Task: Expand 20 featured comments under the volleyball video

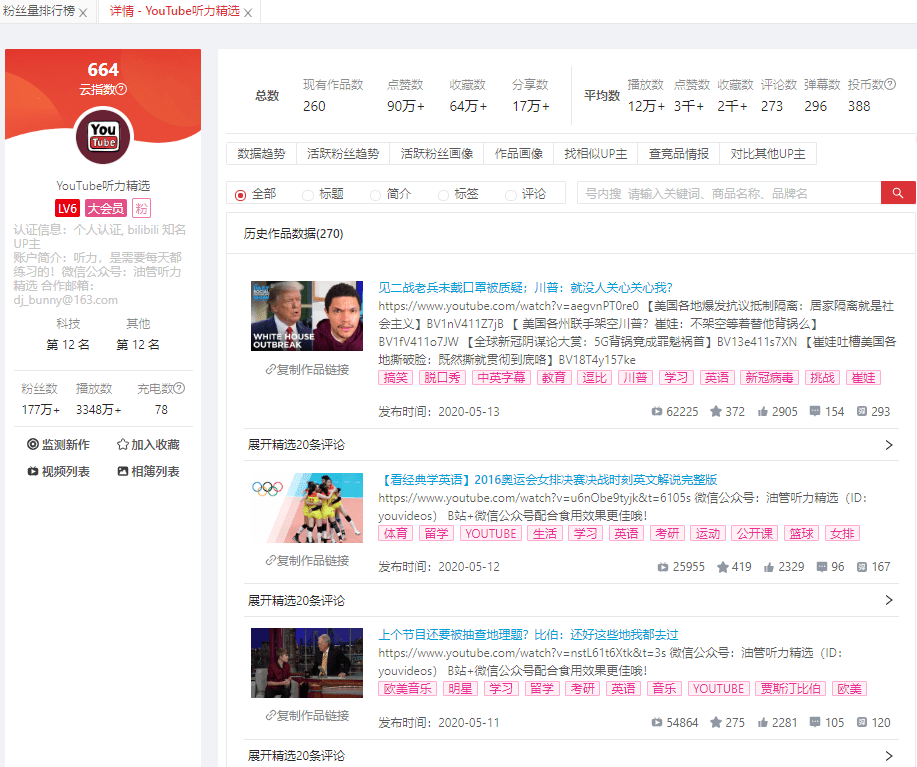Action: coord(571,600)
